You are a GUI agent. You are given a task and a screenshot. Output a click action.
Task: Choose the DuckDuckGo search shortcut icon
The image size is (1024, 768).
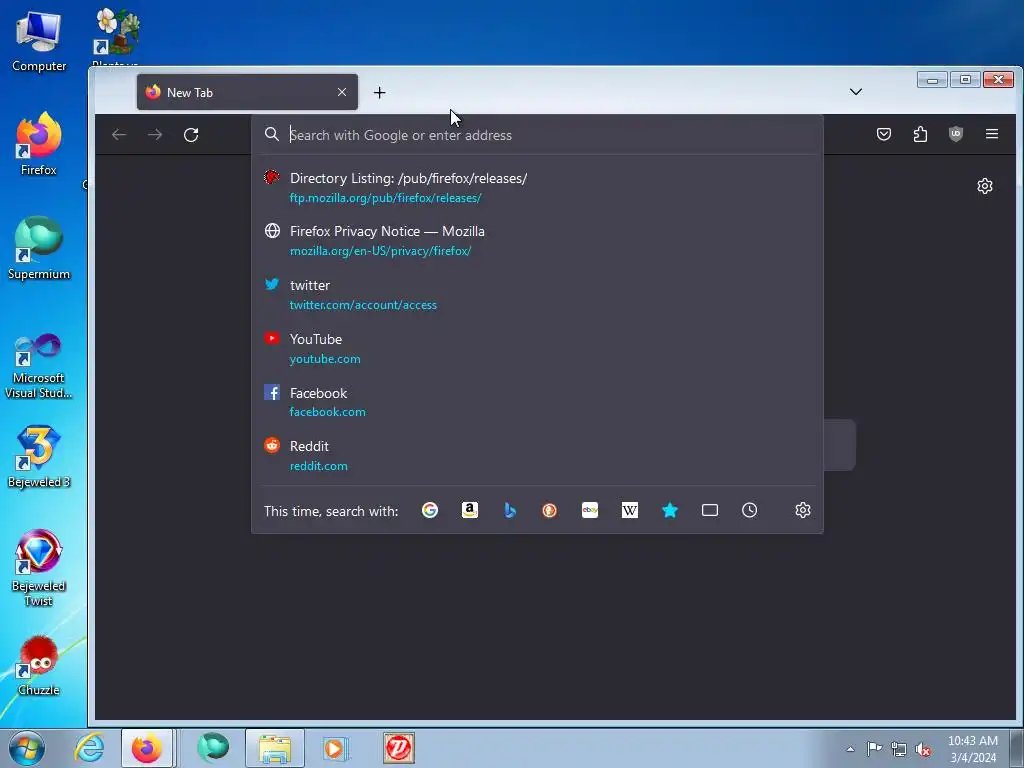pyautogui.click(x=549, y=510)
